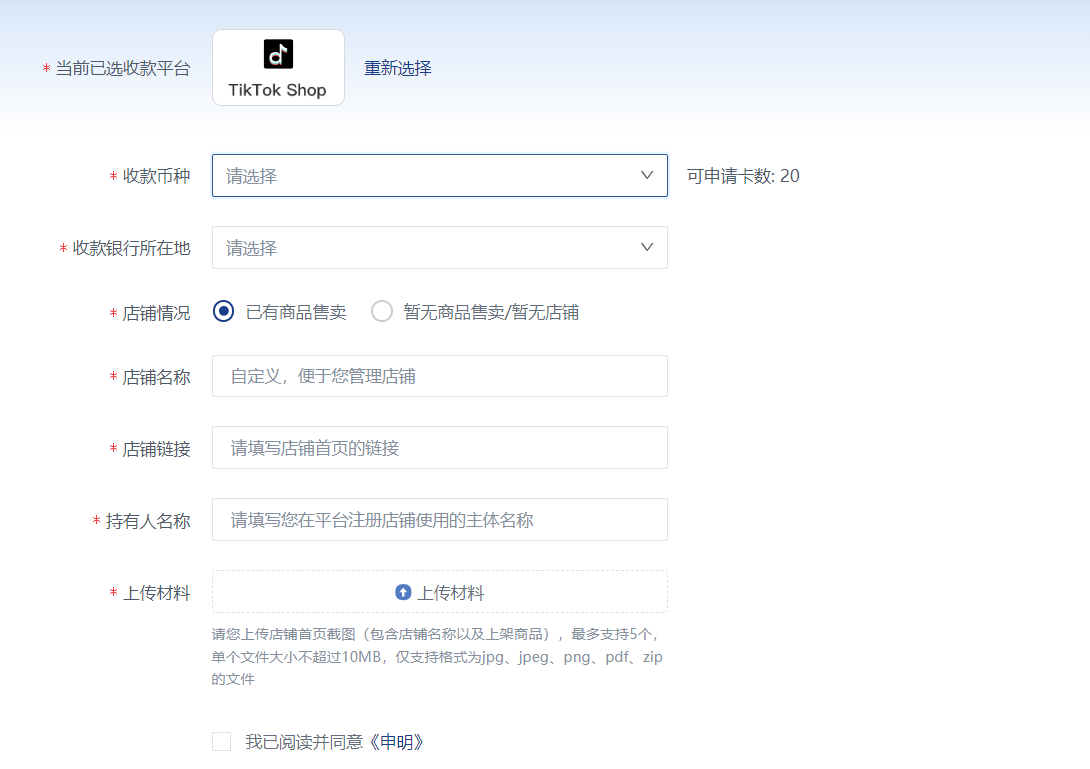Focus the 持有人名称 input field
The height and width of the screenshot is (769, 1090).
pyautogui.click(x=439, y=520)
